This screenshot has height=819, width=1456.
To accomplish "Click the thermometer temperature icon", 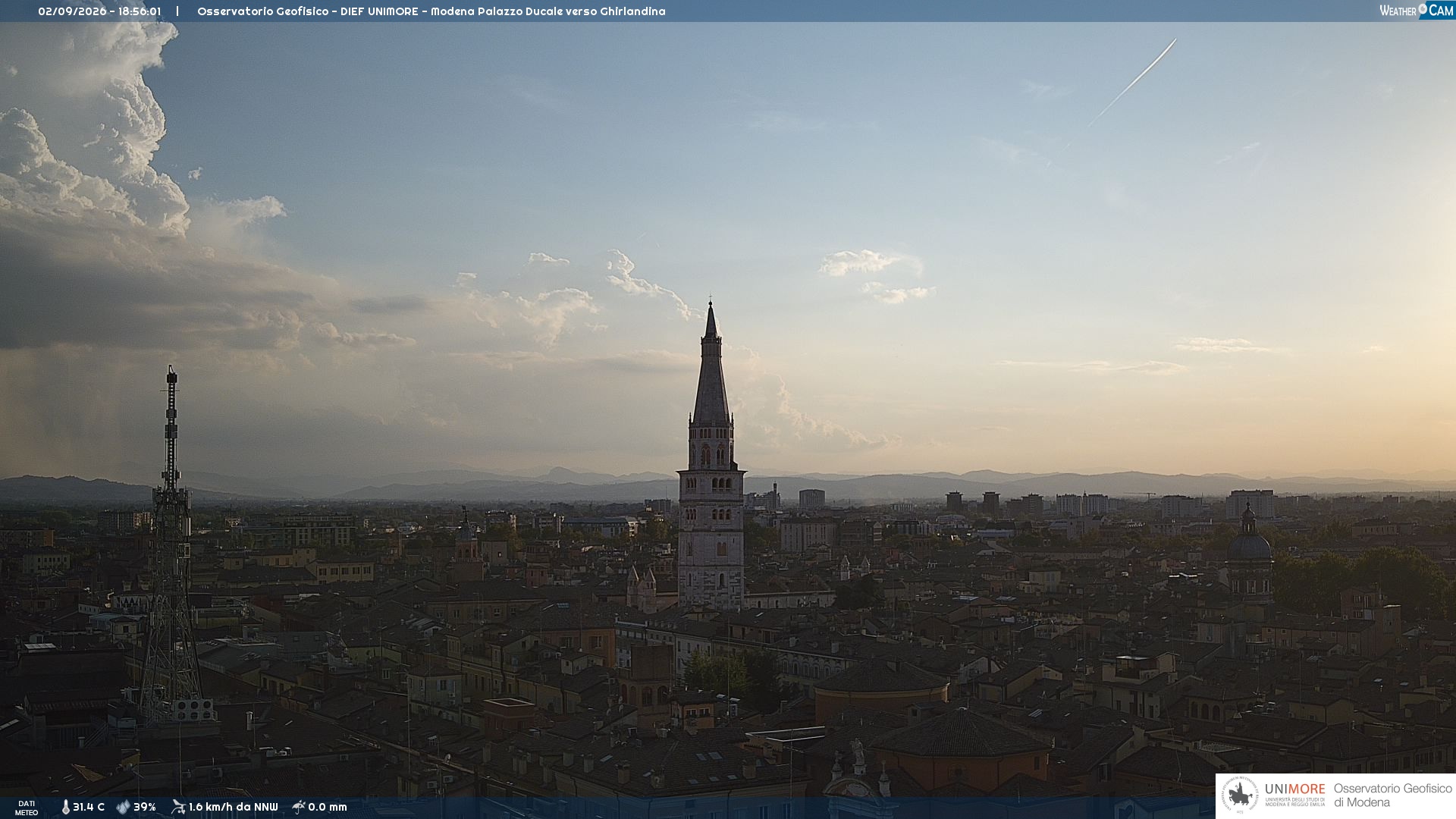I will (65, 807).
